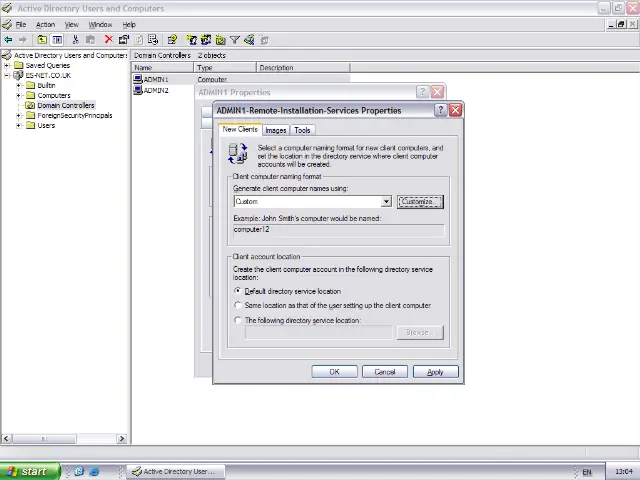Switch to the Images tab

(275, 130)
